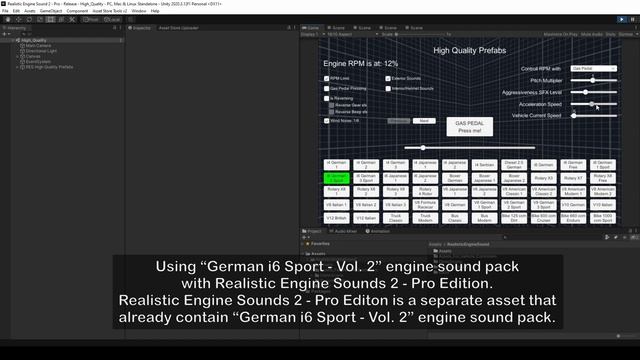
Task: Click the Pause button in toolbar
Action: (633, 19)
